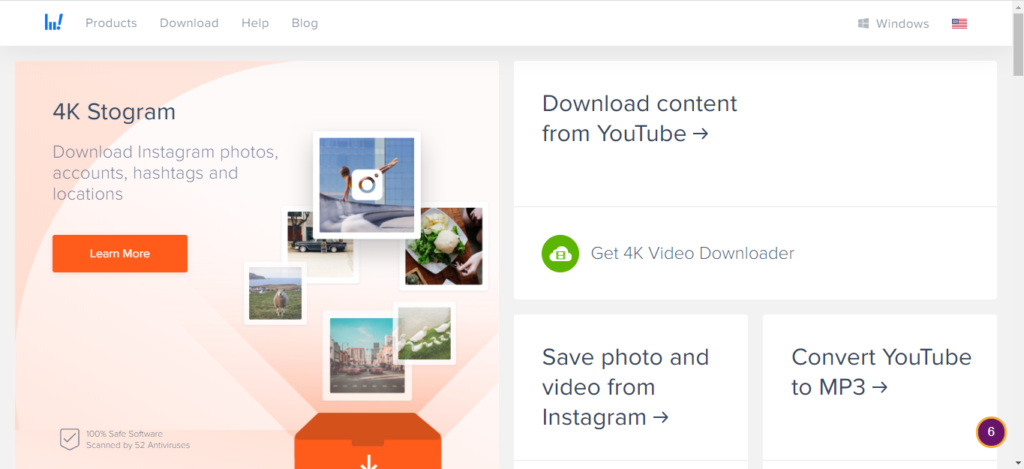Open Download content from YouTube link
This screenshot has height=469, width=1024.
point(639,118)
